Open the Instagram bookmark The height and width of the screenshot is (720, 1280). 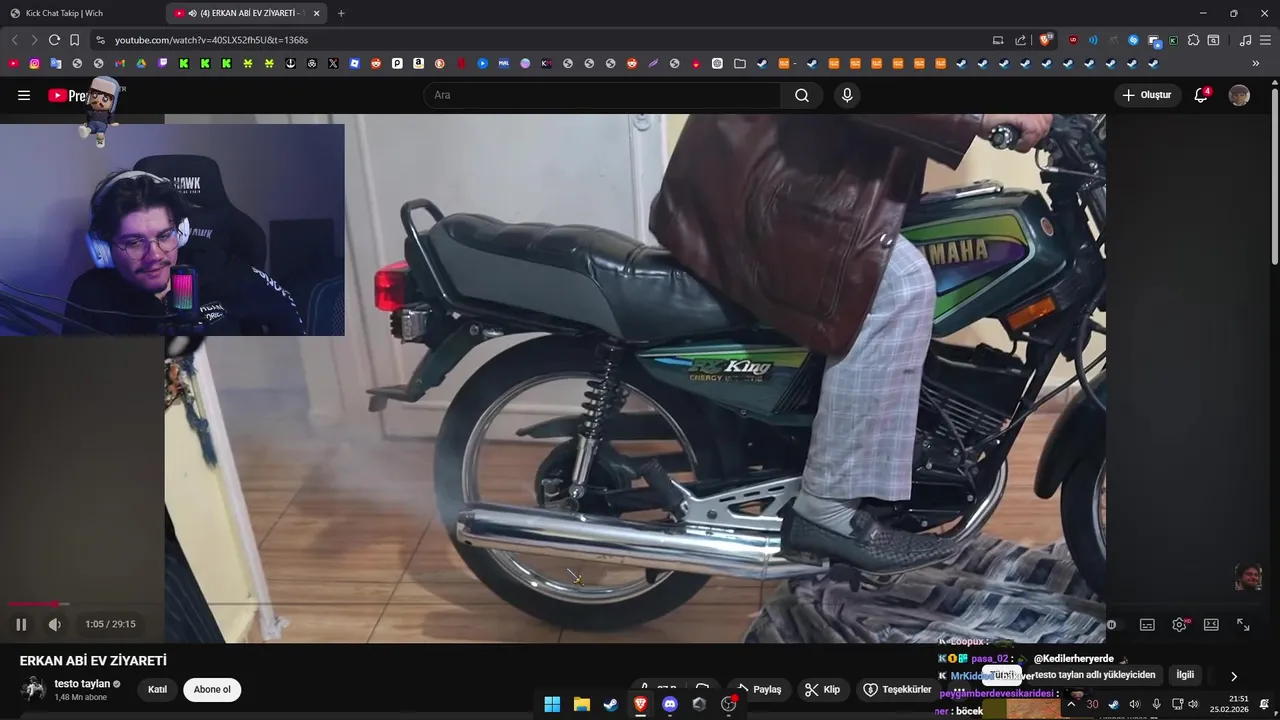[x=35, y=63]
